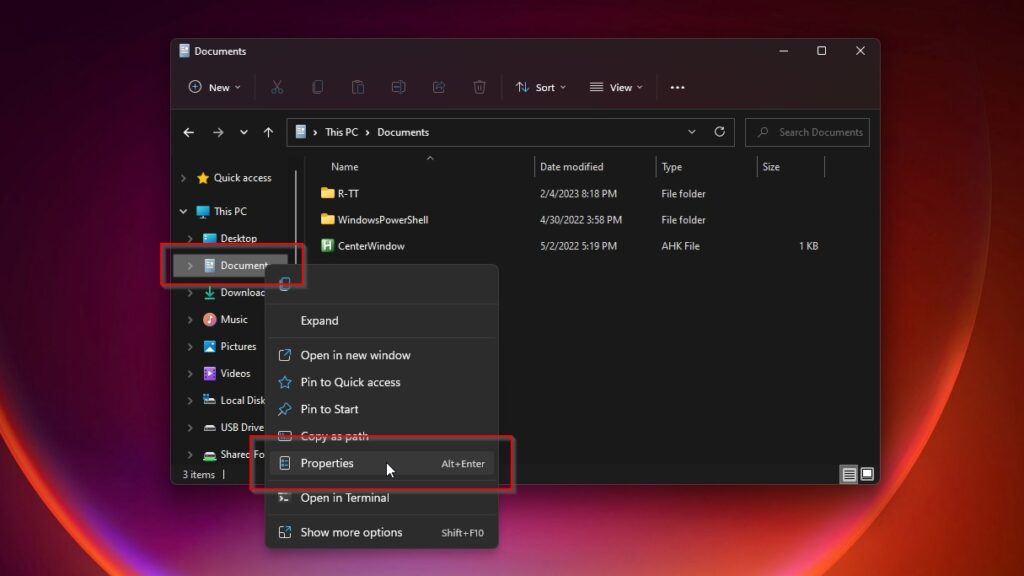
Task: Click the 2/4/2023 8:18 PM date
Action: coord(578,194)
